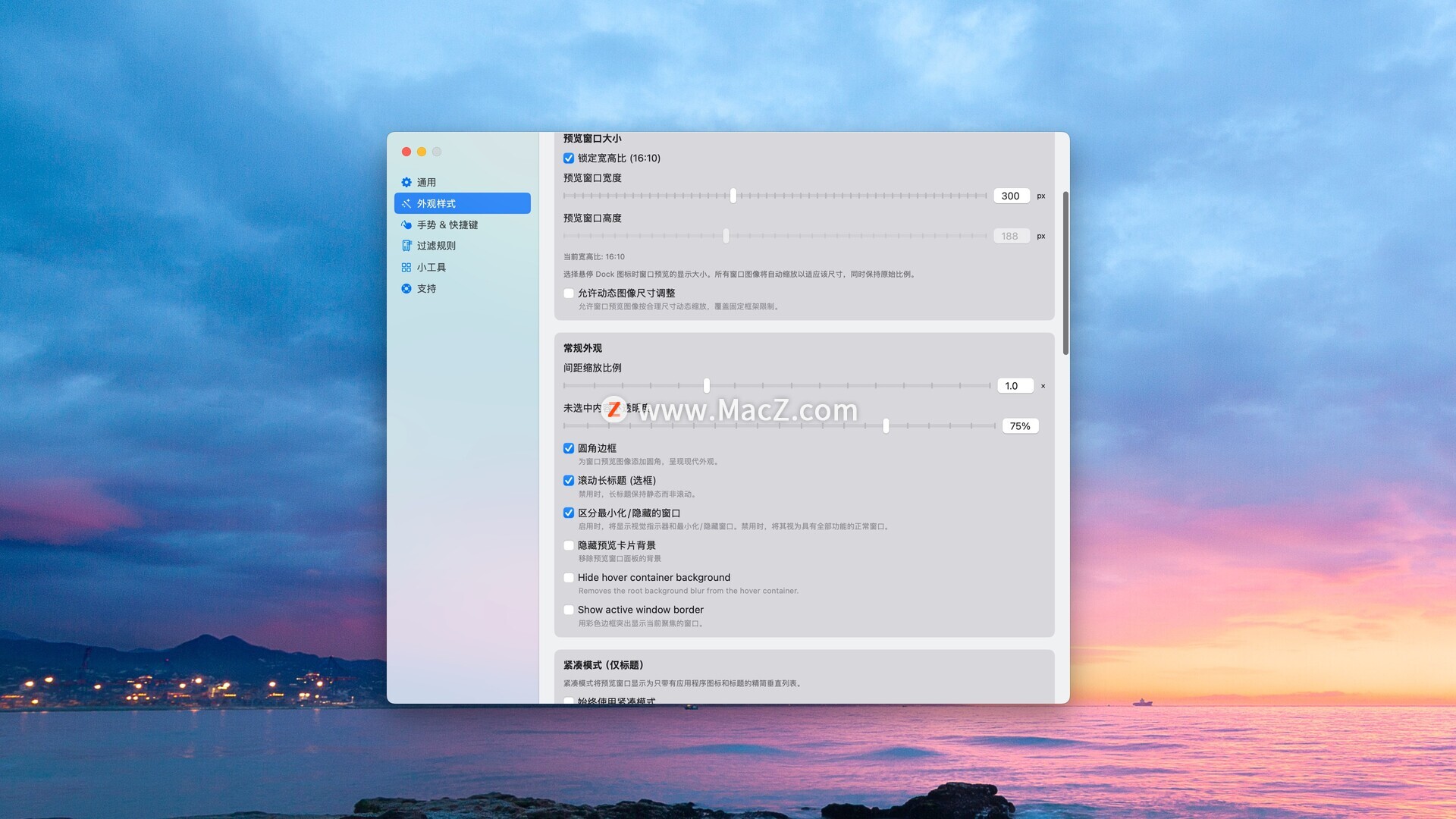The width and height of the screenshot is (1456, 819).
Task: Check Hide hover container background
Action: [569, 578]
